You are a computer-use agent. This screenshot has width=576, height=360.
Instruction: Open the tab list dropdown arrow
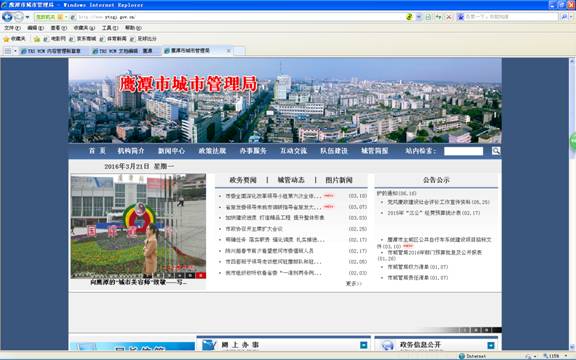[x=15, y=51]
